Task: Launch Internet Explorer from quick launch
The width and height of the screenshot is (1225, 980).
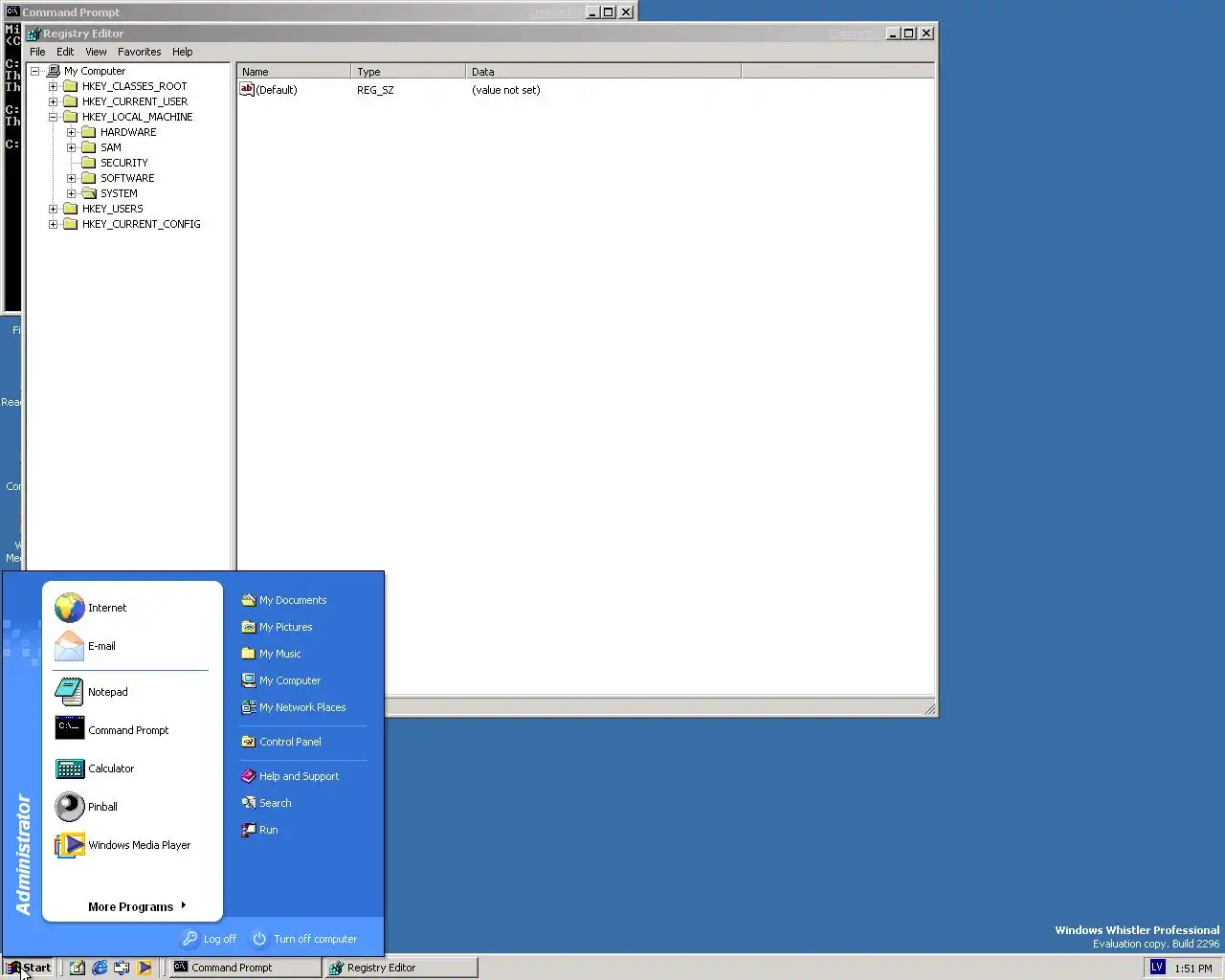Action: click(x=100, y=968)
